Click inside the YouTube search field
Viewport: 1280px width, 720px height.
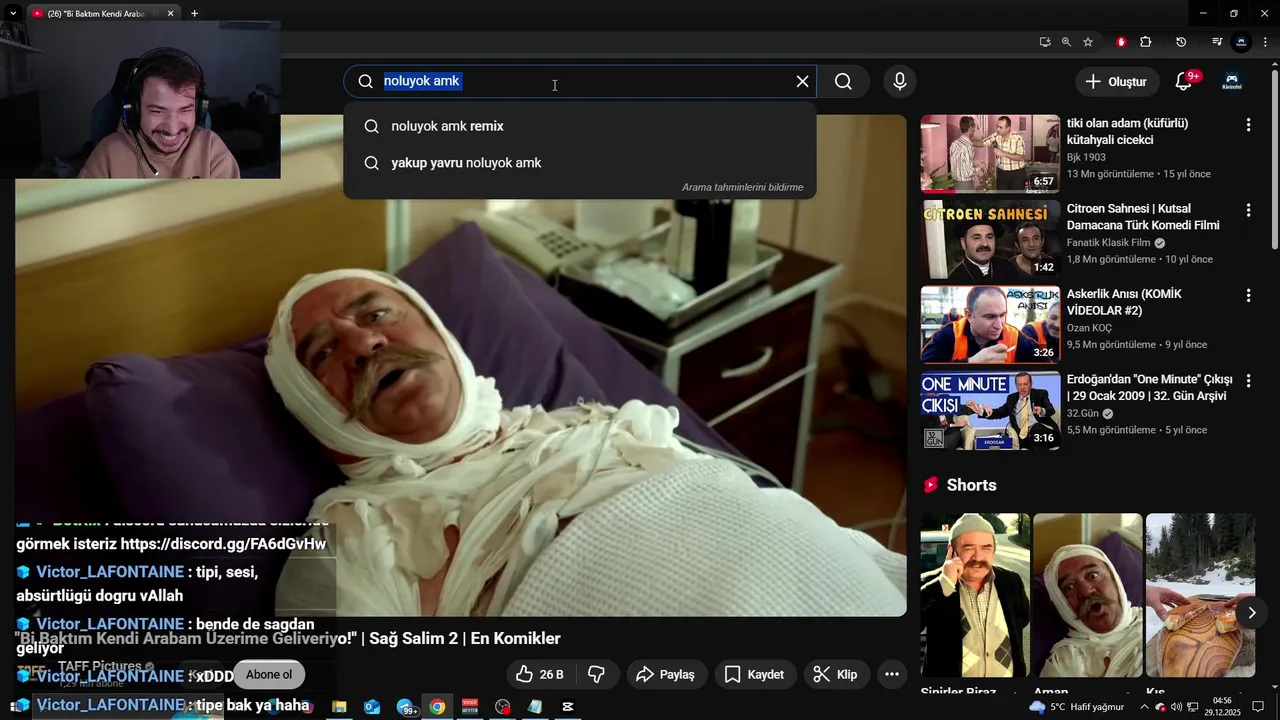pyautogui.click(x=580, y=82)
